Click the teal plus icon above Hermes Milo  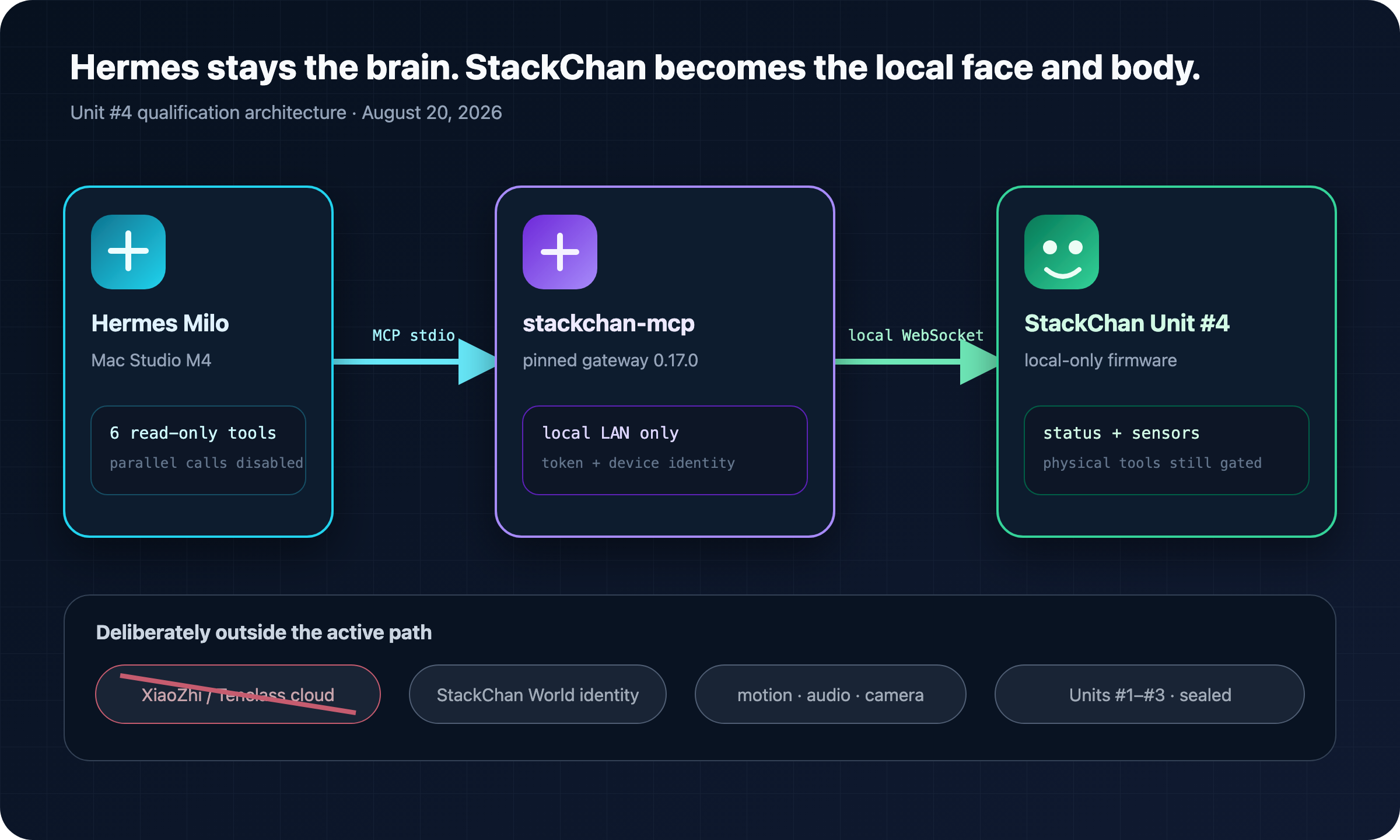pyautogui.click(x=128, y=252)
